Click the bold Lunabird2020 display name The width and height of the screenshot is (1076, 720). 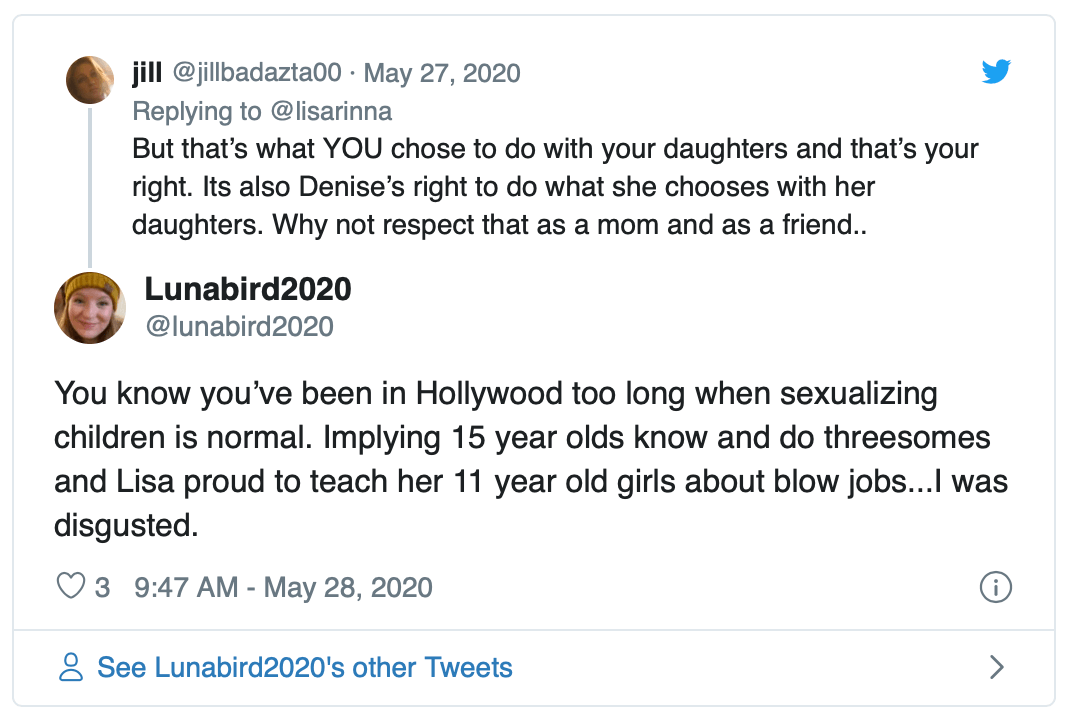pyautogui.click(x=248, y=290)
